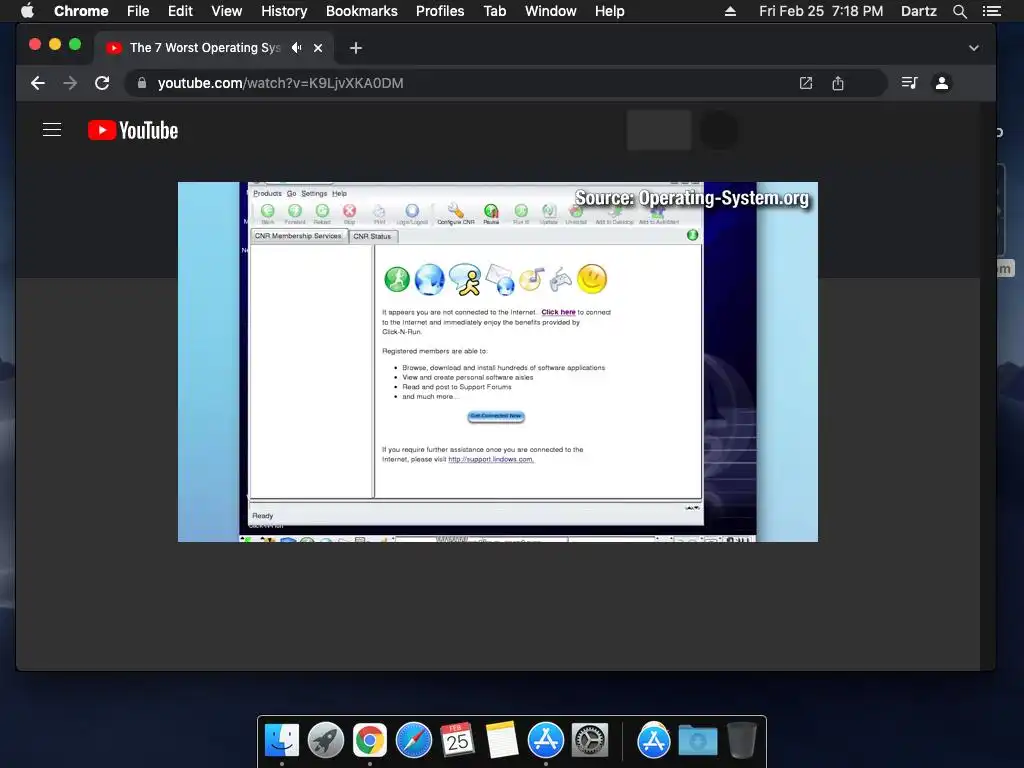
Task: Open the Tab menu
Action: [x=495, y=11]
